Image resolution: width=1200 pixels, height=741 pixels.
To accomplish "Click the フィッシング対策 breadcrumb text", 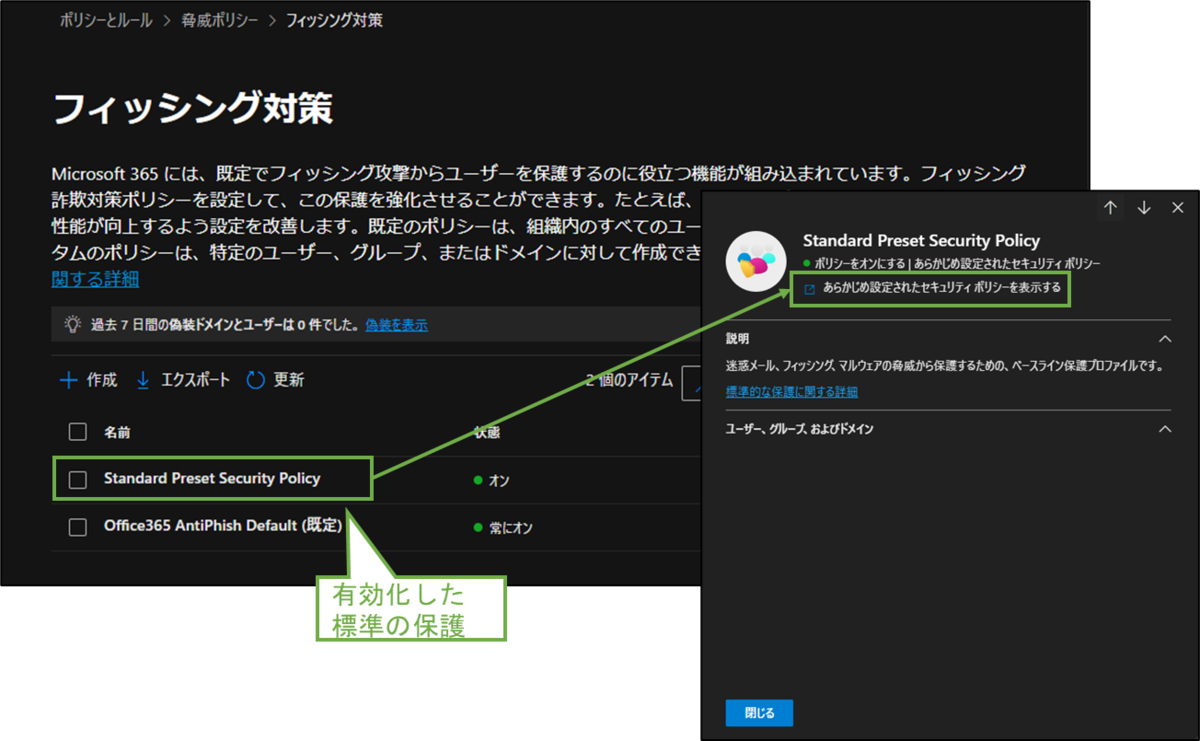I will [x=334, y=20].
